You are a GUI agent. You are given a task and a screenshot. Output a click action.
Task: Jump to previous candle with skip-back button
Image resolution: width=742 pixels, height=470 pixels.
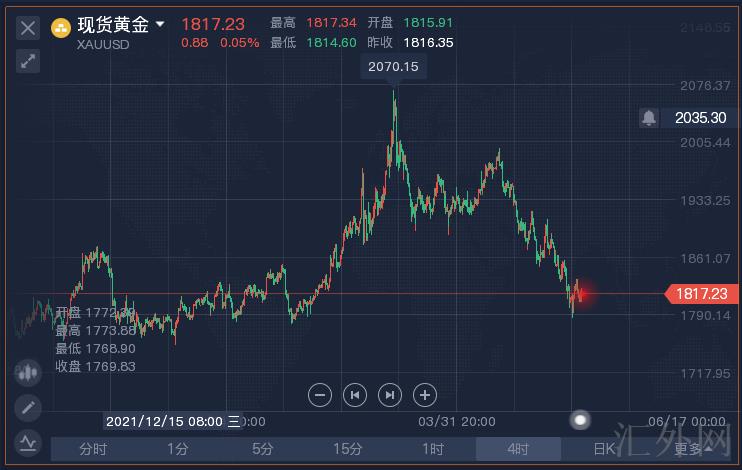pyautogui.click(x=354, y=394)
